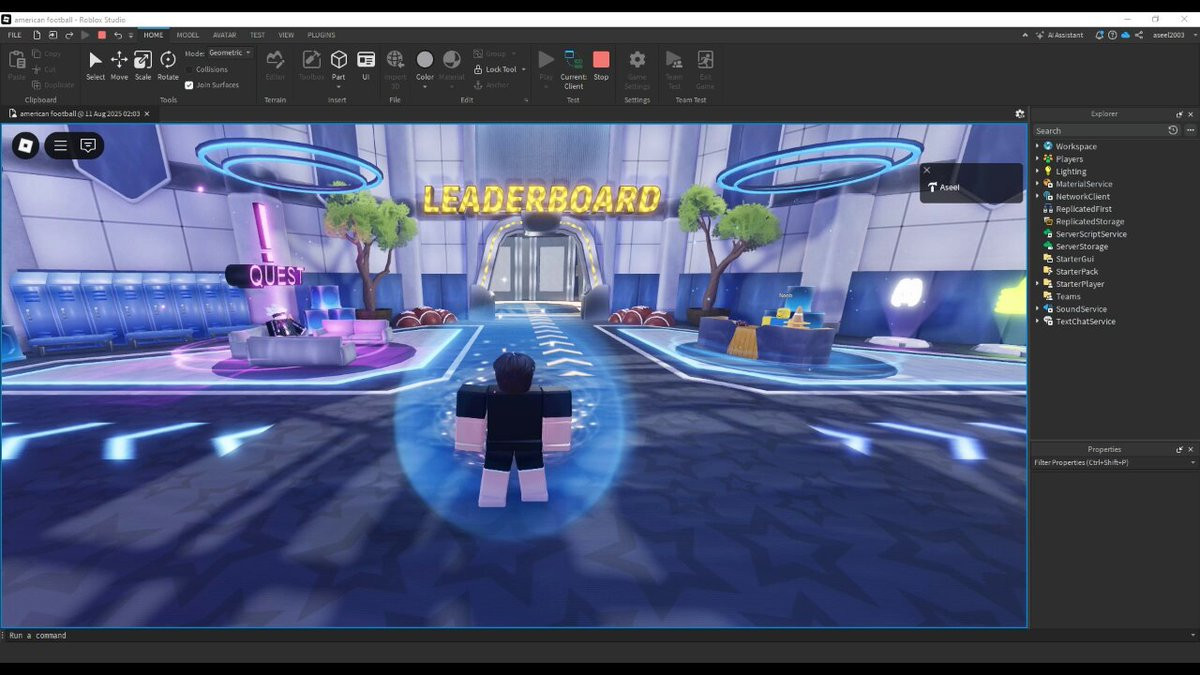Image resolution: width=1200 pixels, height=675 pixels.
Task: Open the Filter Properties dropdown arrow
Action: click(x=1193, y=463)
